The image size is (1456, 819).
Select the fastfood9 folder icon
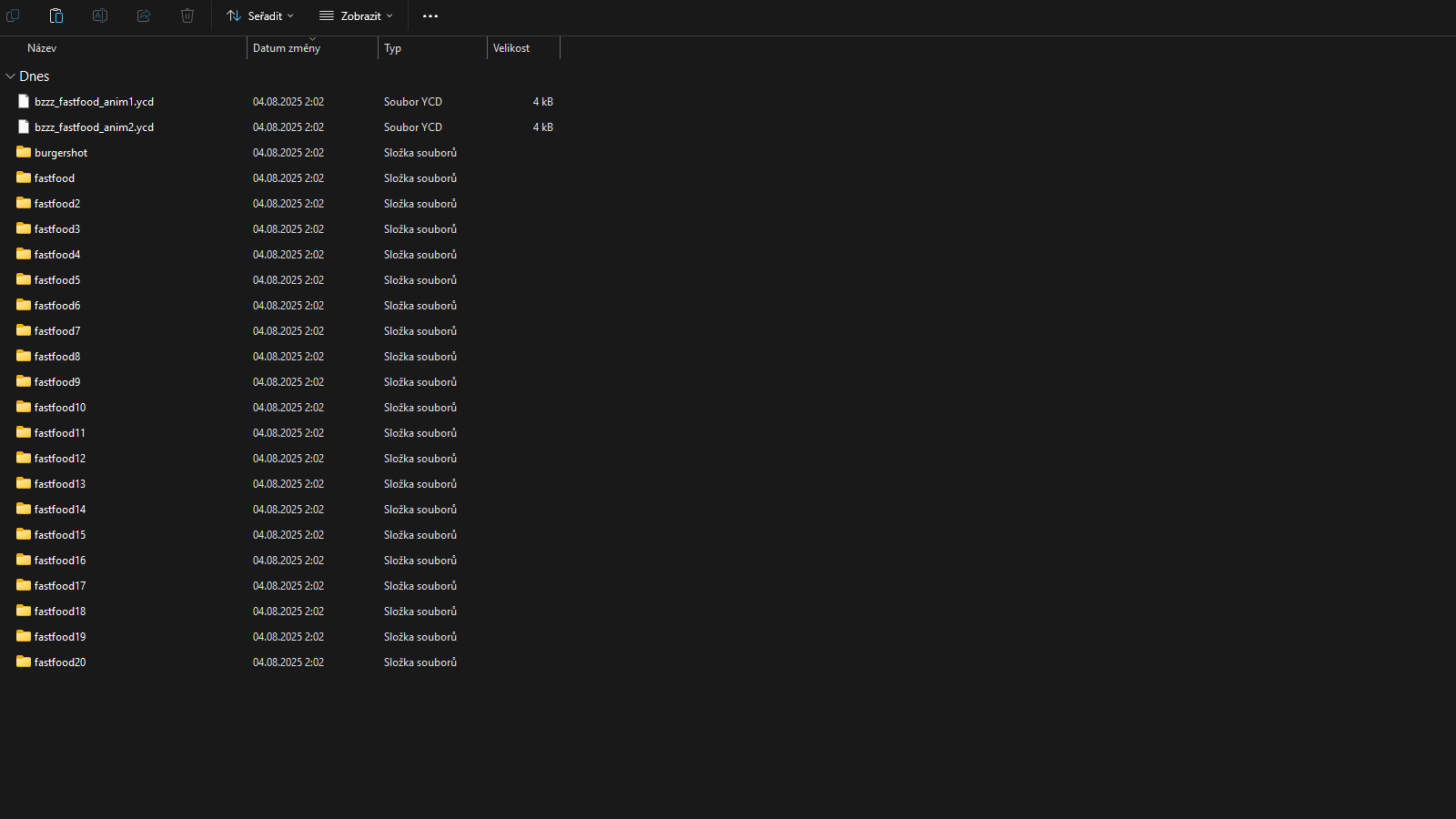[24, 381]
